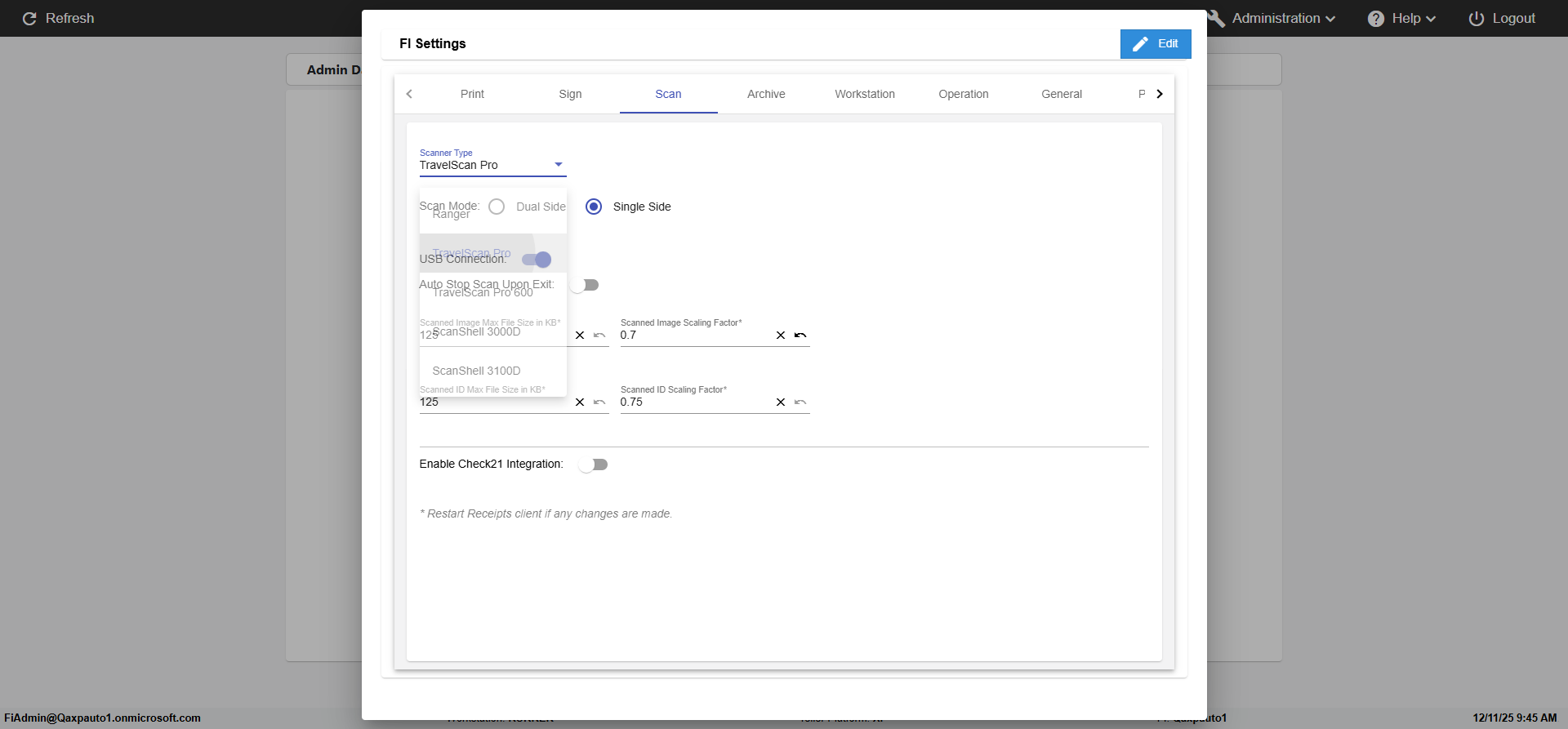Click the Scanned Image Scaling Factor input
This screenshot has height=729, width=1568.
click(x=693, y=336)
